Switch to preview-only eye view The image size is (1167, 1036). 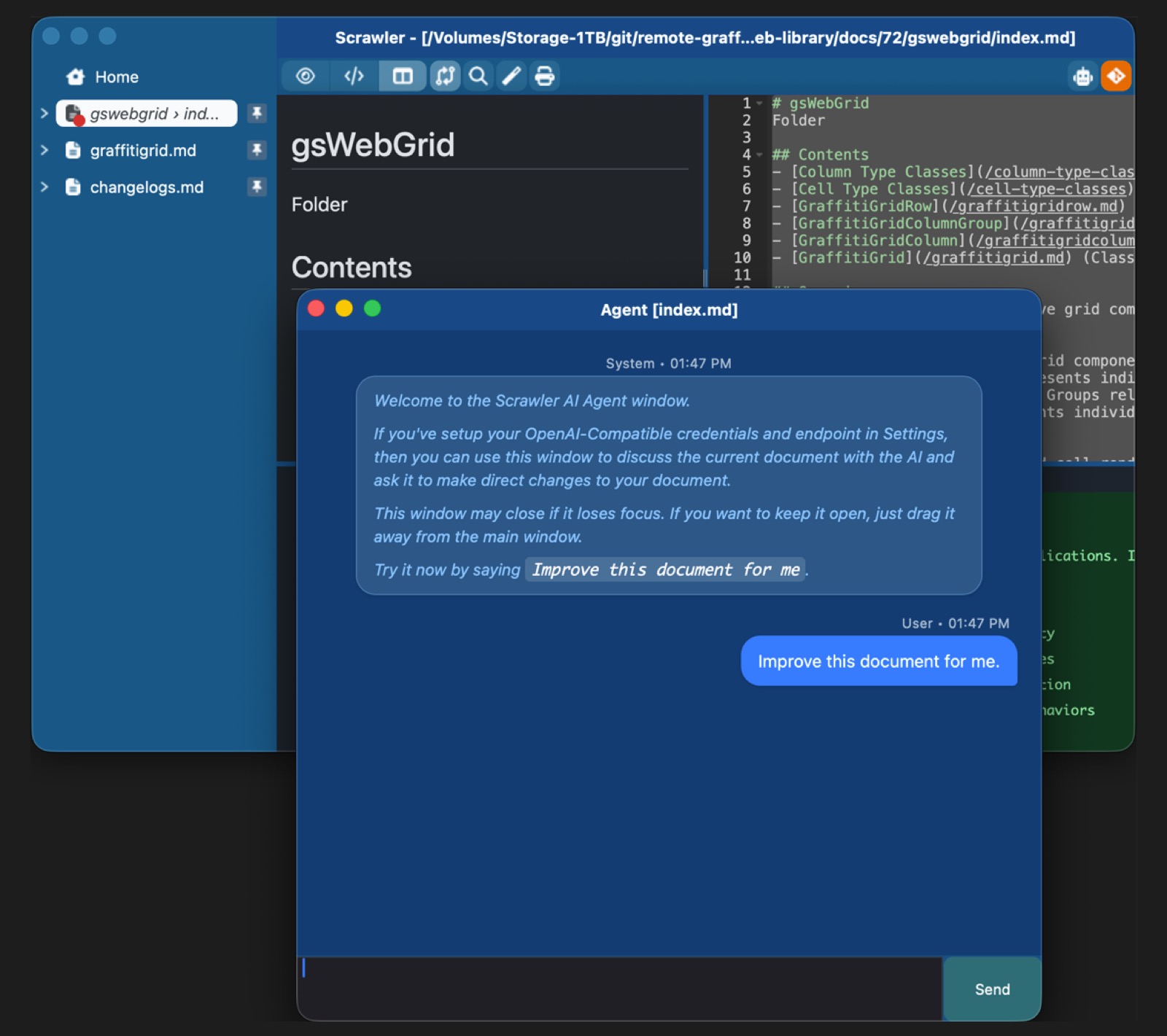point(306,76)
